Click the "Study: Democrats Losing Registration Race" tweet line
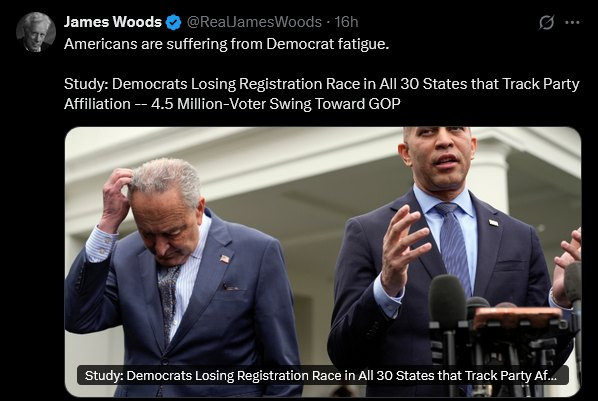This screenshot has width=598, height=401. coord(322,84)
